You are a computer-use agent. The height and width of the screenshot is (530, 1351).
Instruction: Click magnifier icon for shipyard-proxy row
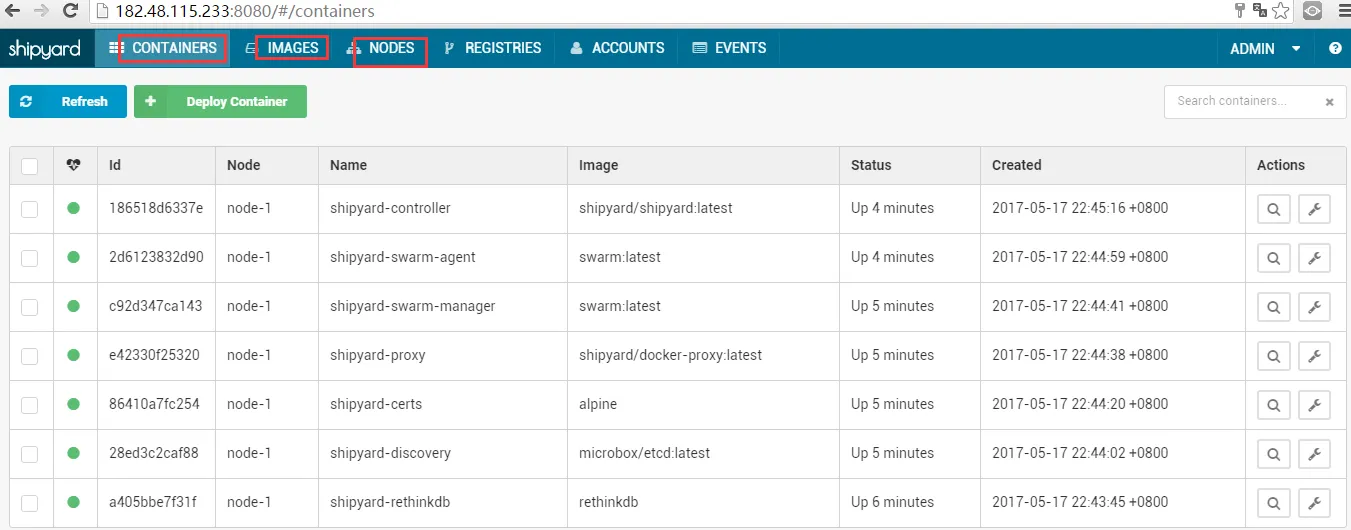pyautogui.click(x=1273, y=356)
